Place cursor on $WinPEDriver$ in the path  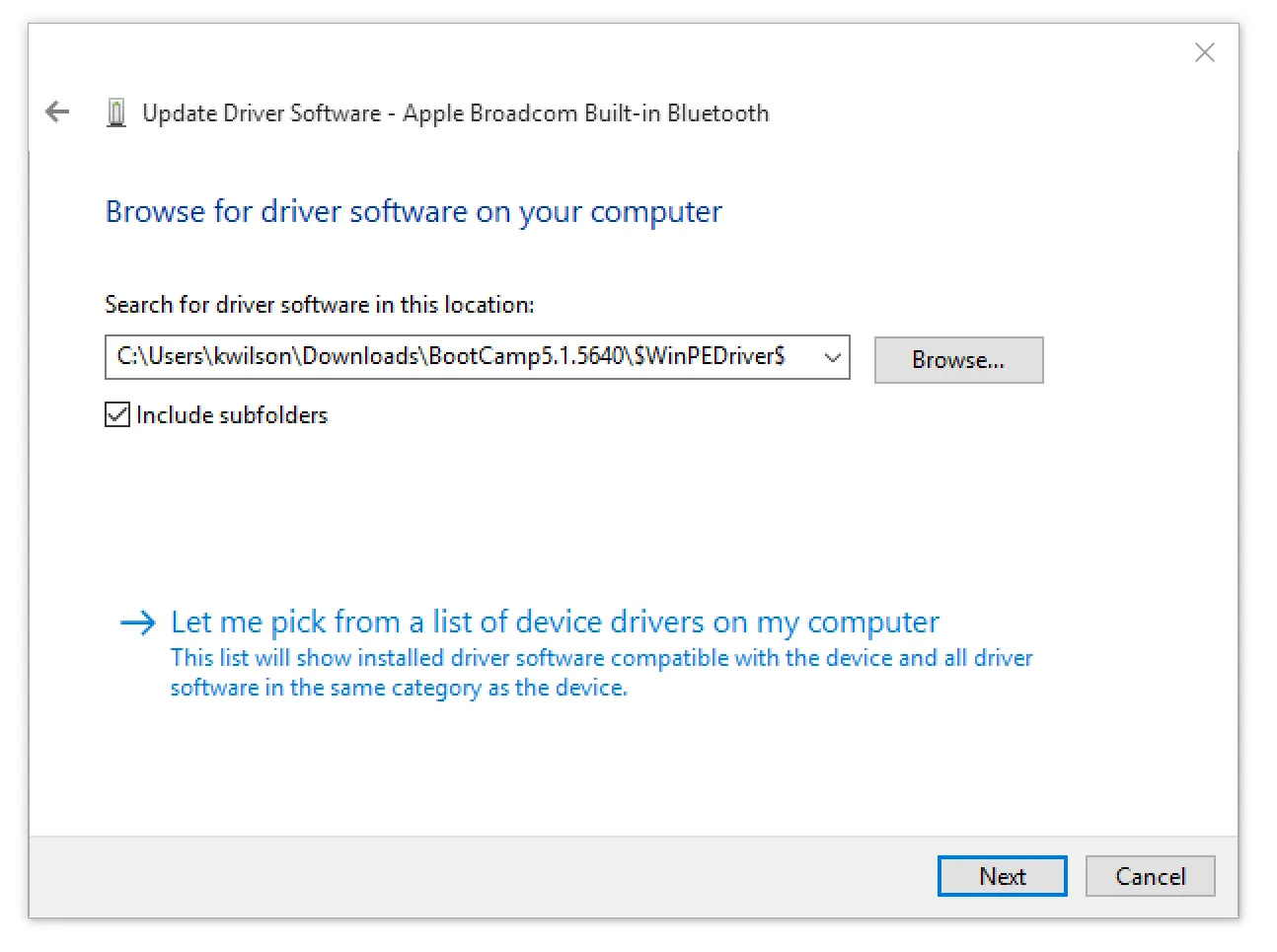pos(709,356)
